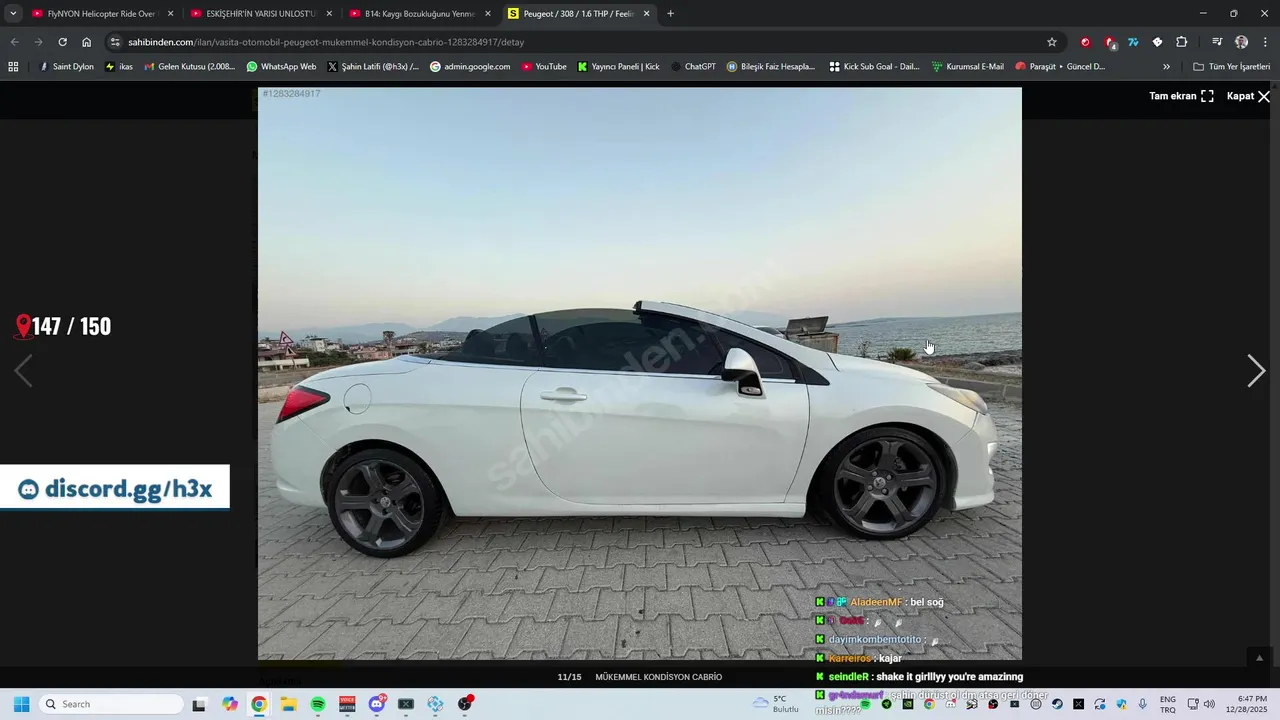Go back to previous car photo

(23, 371)
